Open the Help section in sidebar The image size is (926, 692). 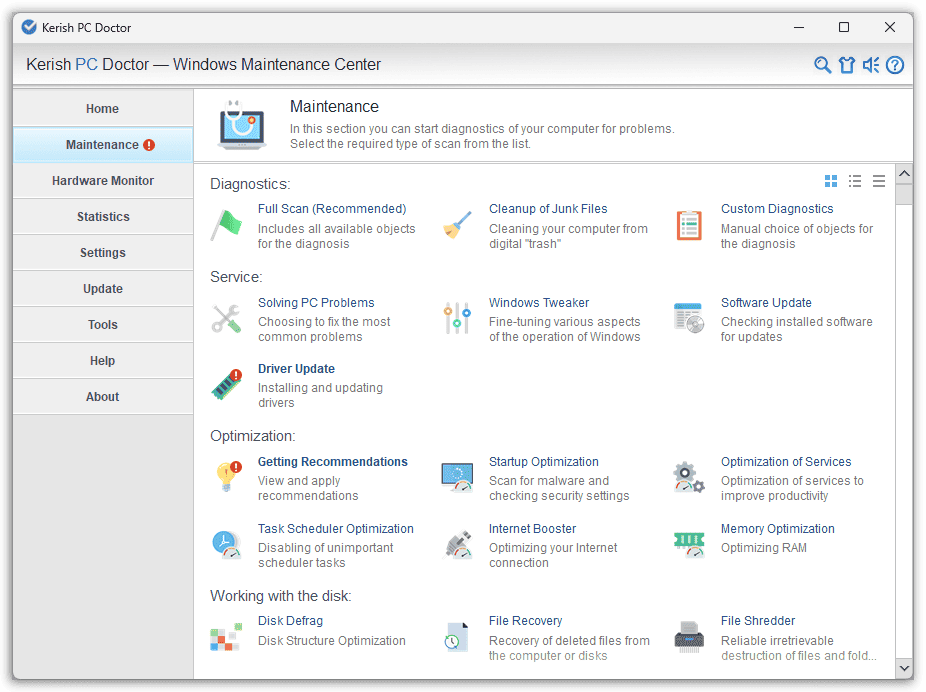[103, 361]
